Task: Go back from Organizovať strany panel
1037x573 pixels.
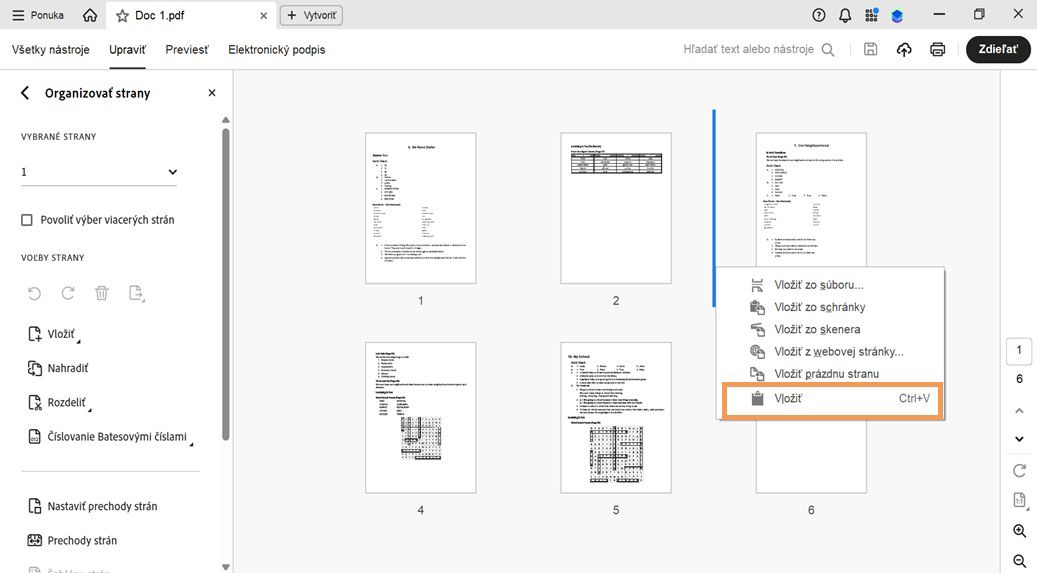Action: pyautogui.click(x=25, y=93)
